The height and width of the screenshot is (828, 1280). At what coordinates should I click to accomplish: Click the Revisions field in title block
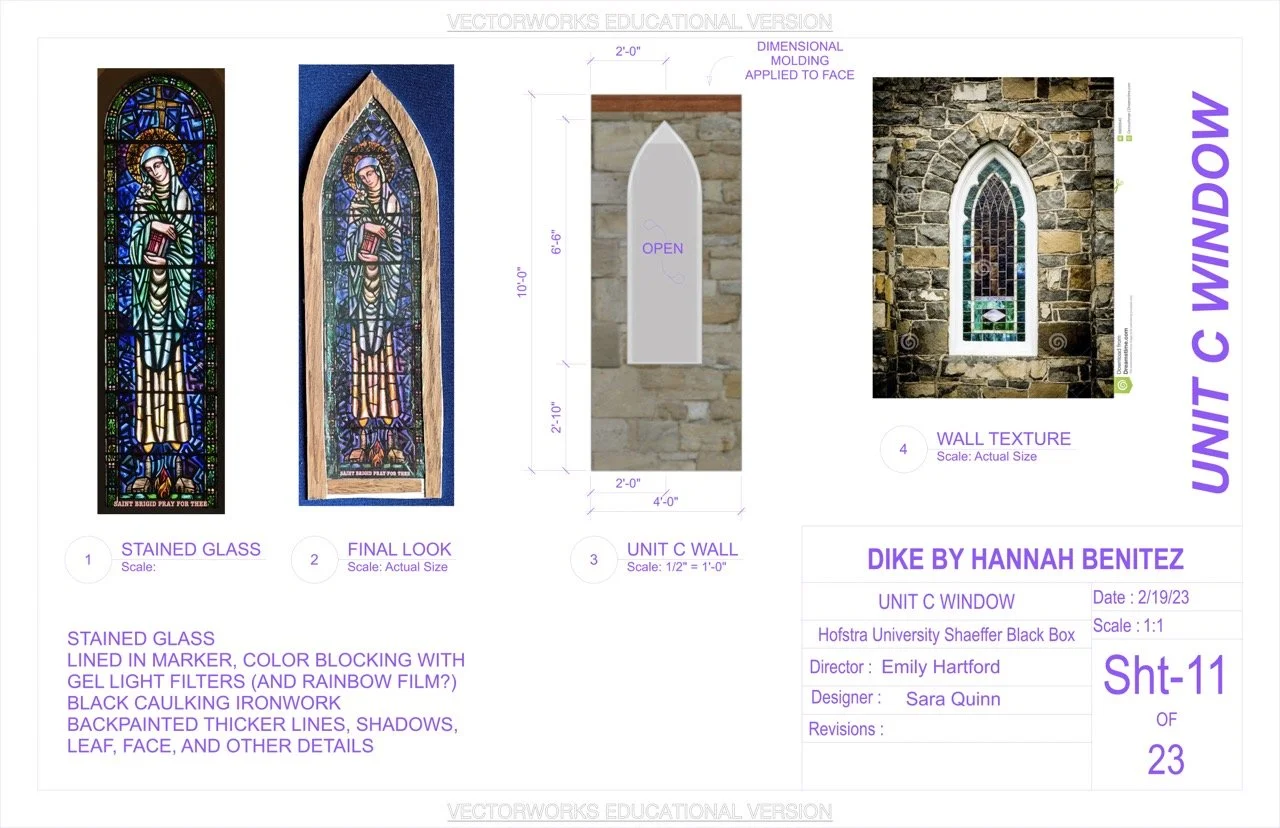946,729
